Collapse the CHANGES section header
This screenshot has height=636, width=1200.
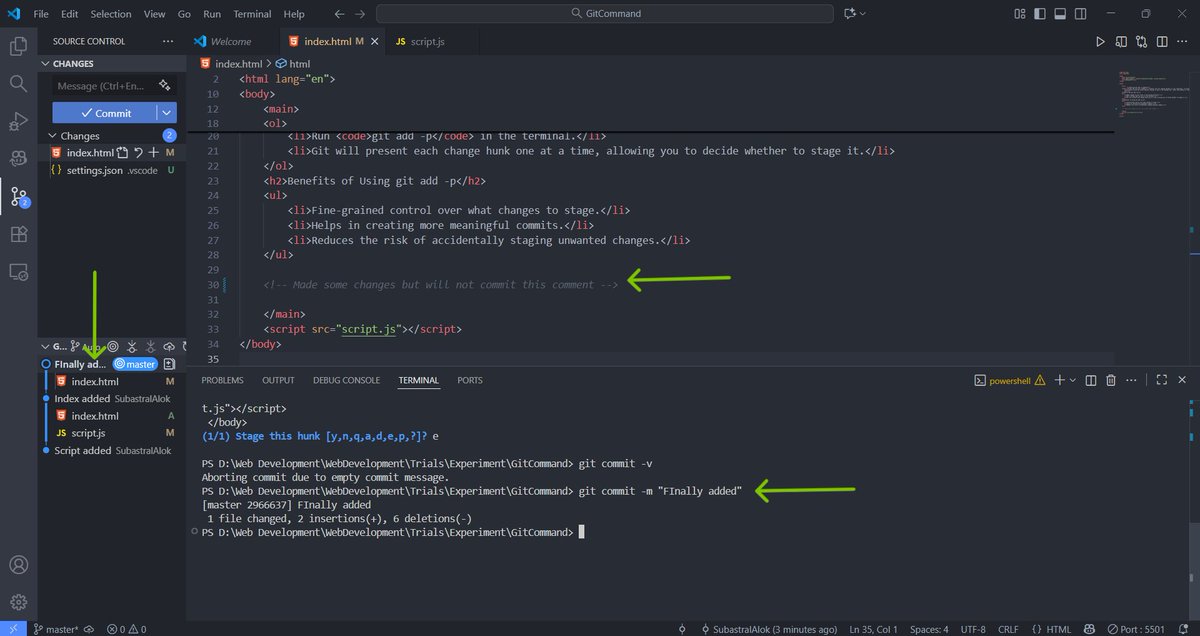[x=112, y=63]
